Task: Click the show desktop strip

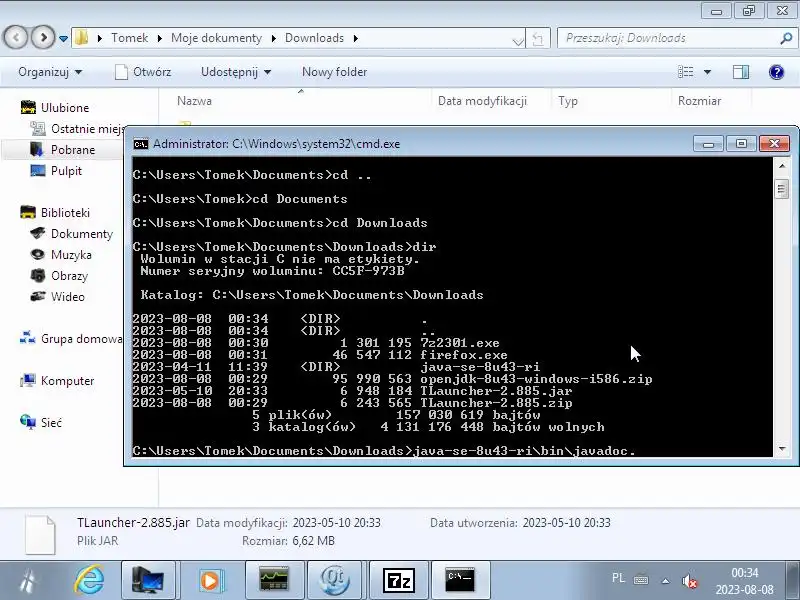Action: point(793,581)
